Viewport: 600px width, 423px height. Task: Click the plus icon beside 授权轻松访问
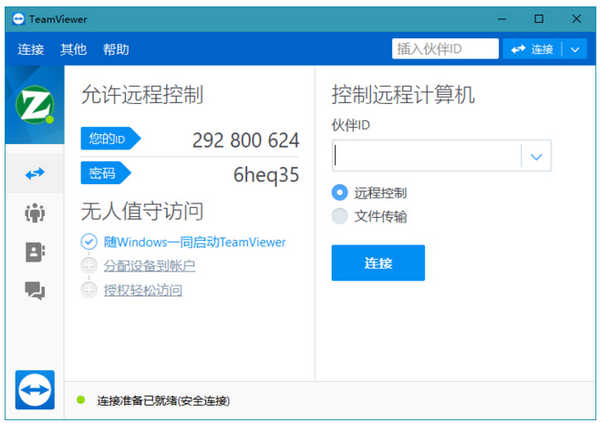tap(89, 289)
